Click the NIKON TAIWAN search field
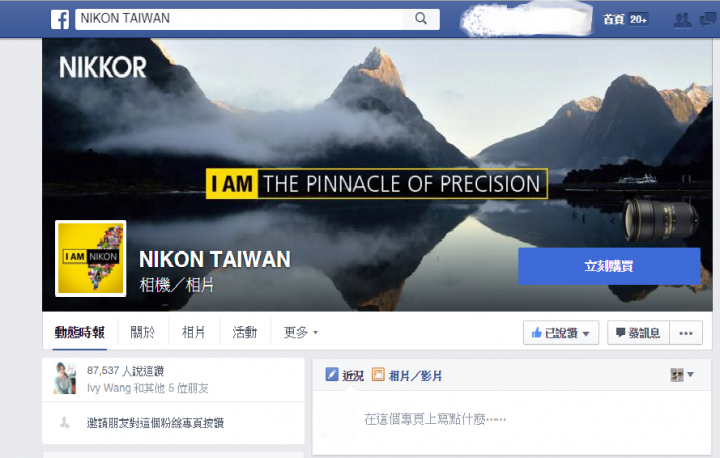This screenshot has width=720, height=458. click(x=239, y=18)
